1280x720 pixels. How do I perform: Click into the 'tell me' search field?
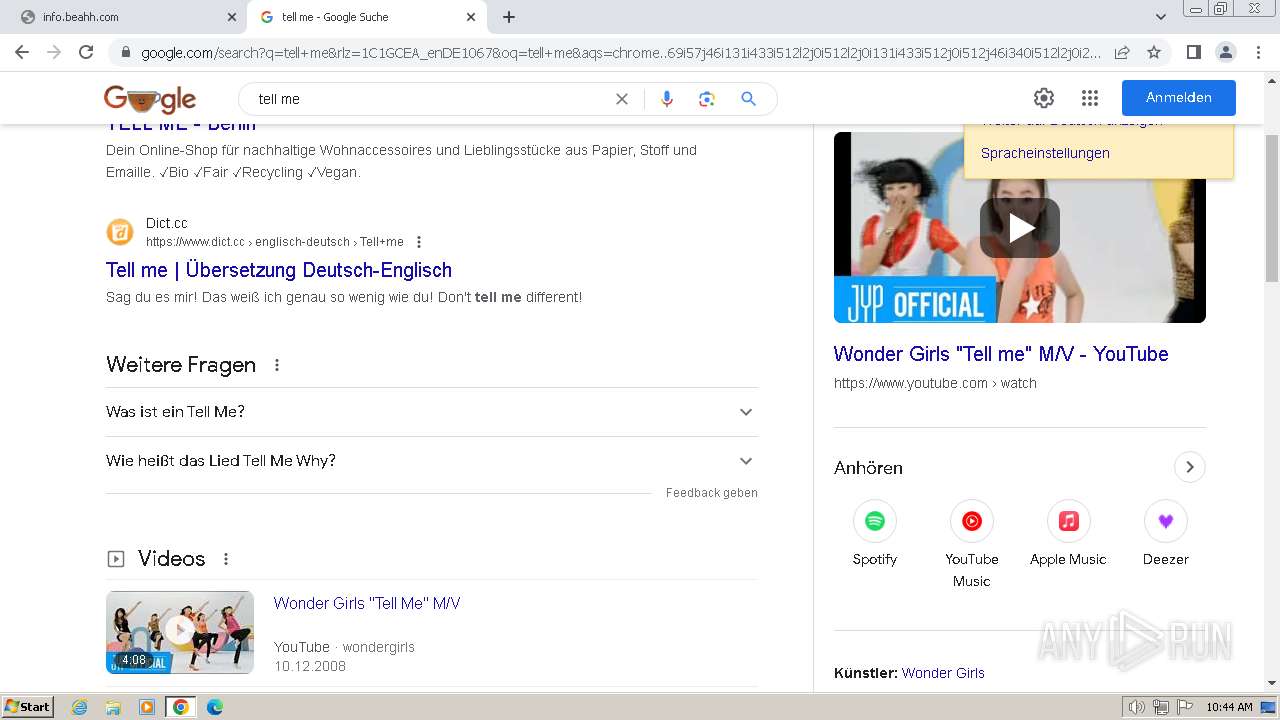point(430,99)
